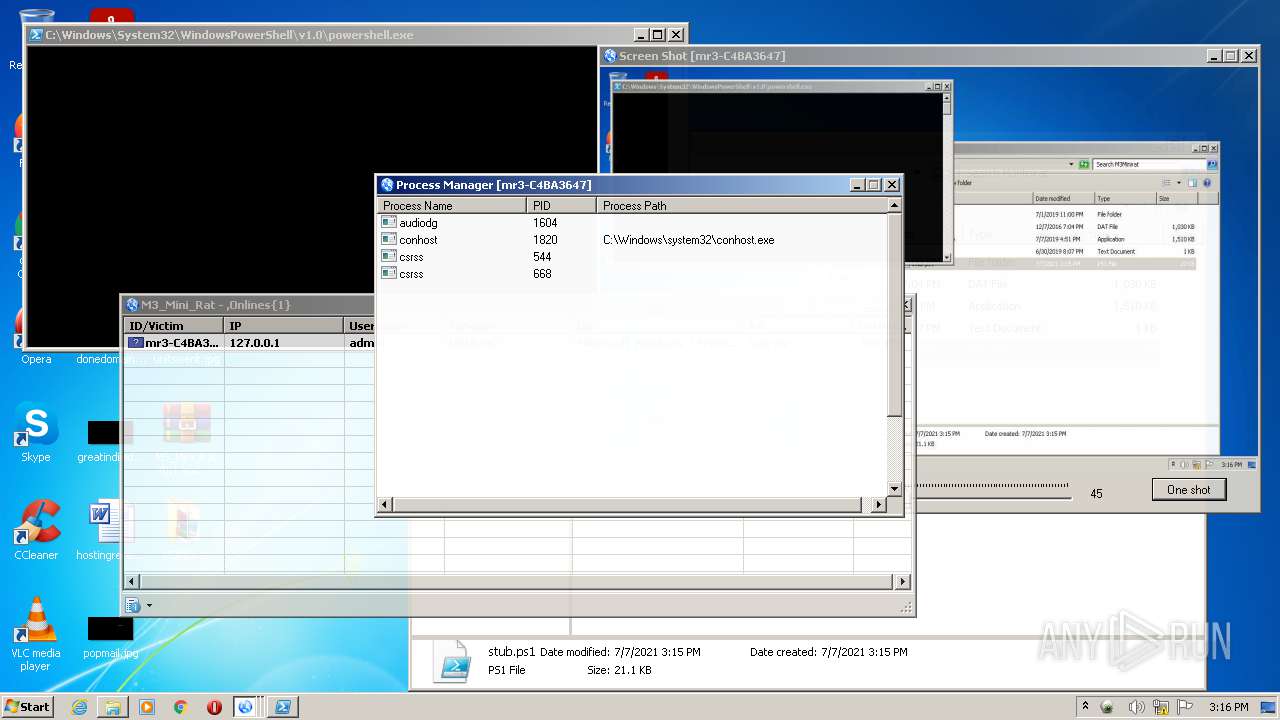Sort by Process Path column header
1280x720 pixels.
coord(741,205)
